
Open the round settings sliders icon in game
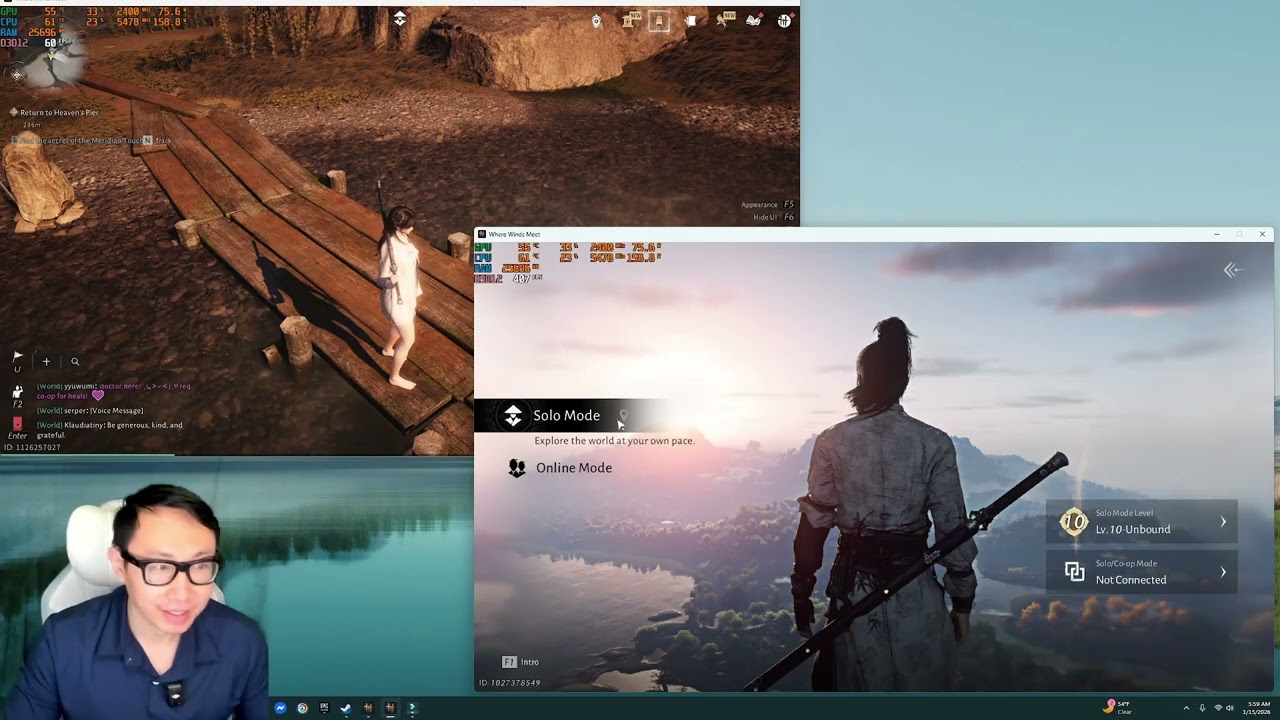tap(784, 21)
